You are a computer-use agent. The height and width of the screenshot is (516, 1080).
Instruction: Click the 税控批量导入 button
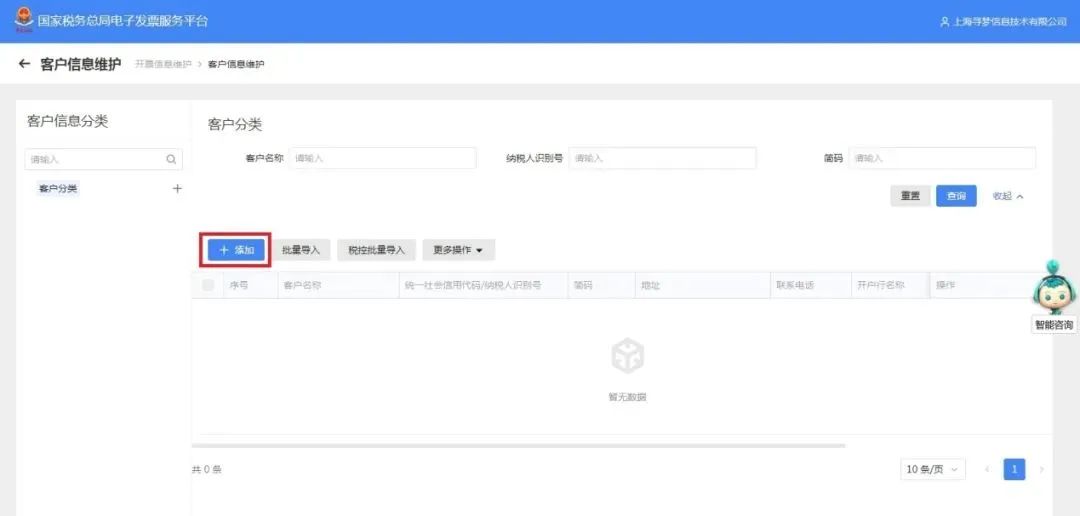pos(376,250)
